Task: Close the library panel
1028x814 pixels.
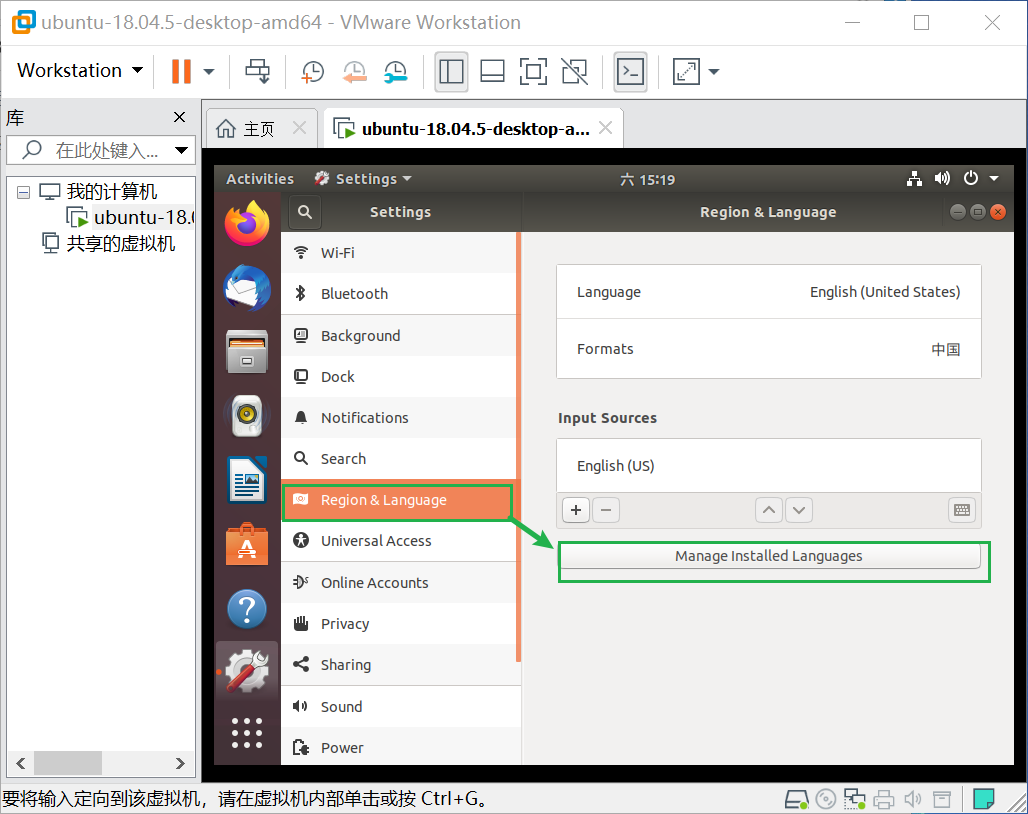Action: [179, 117]
